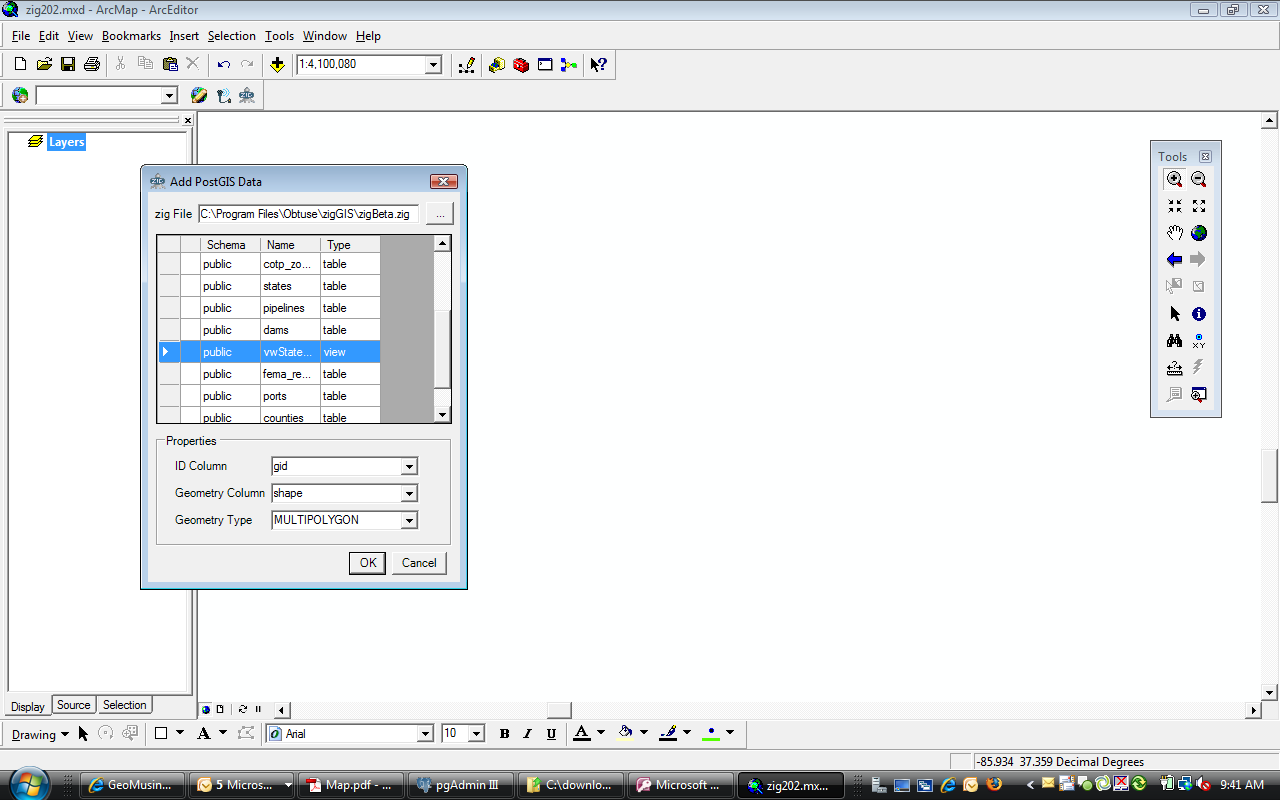Click Fixed Zoom In tool
This screenshot has width=1280, height=800.
tap(1175, 206)
